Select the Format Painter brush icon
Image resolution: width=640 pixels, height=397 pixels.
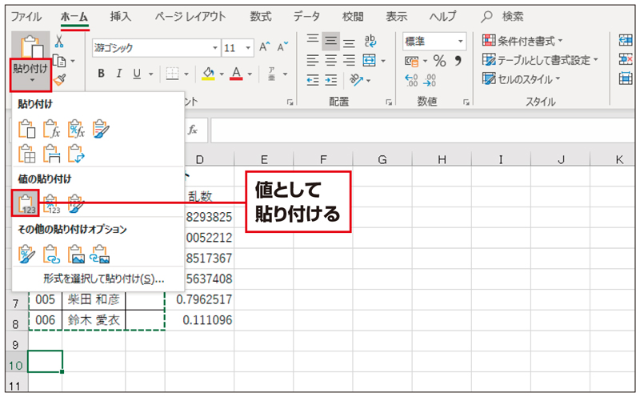[60, 79]
